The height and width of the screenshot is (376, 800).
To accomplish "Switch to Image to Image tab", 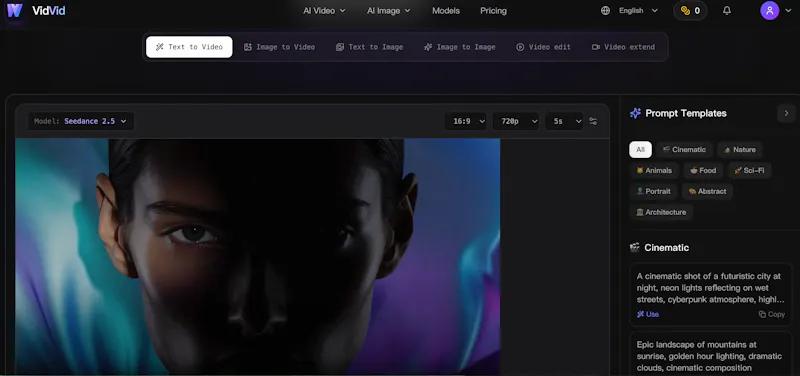I will pos(460,47).
